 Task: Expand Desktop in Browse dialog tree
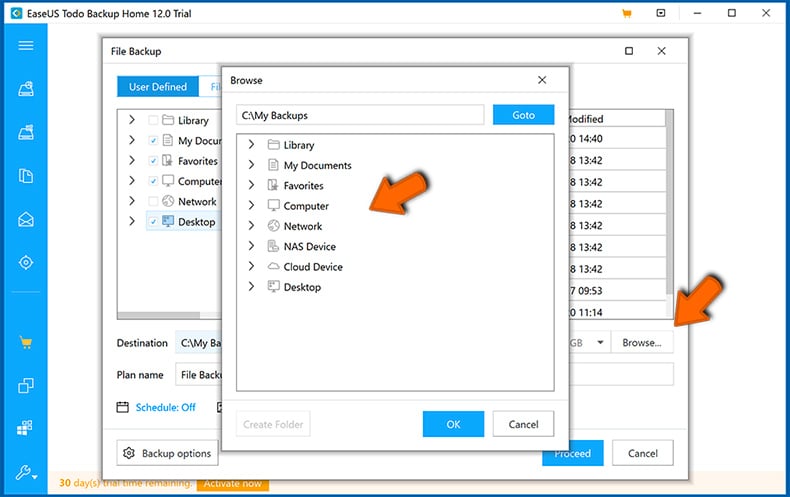click(251, 286)
